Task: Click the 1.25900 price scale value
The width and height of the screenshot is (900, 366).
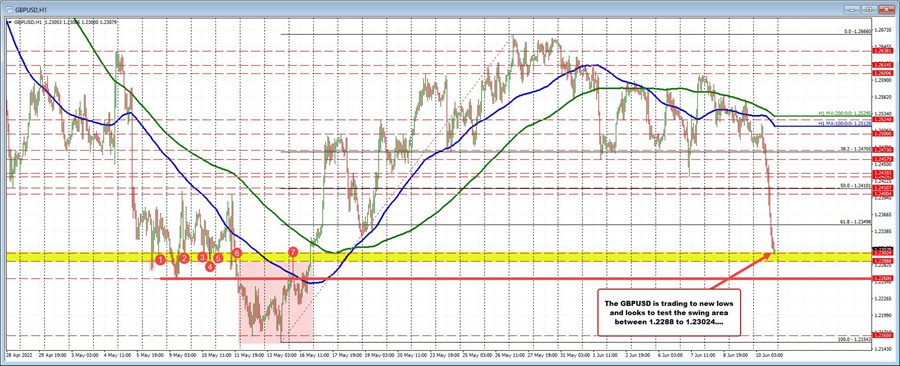Action: (883, 80)
